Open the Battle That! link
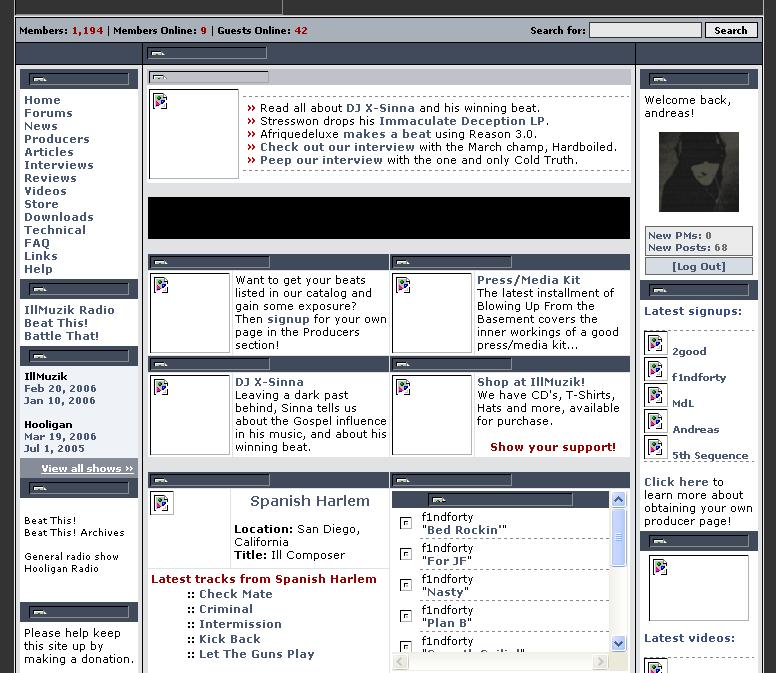776x673 pixels. pos(61,336)
